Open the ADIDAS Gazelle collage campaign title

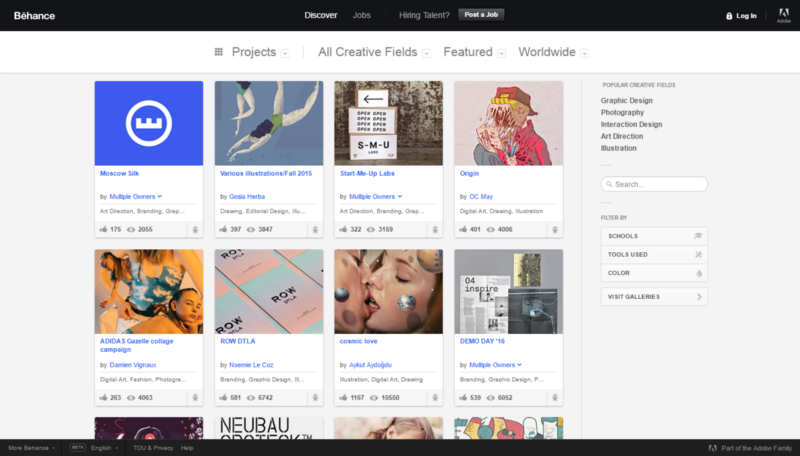click(137, 345)
